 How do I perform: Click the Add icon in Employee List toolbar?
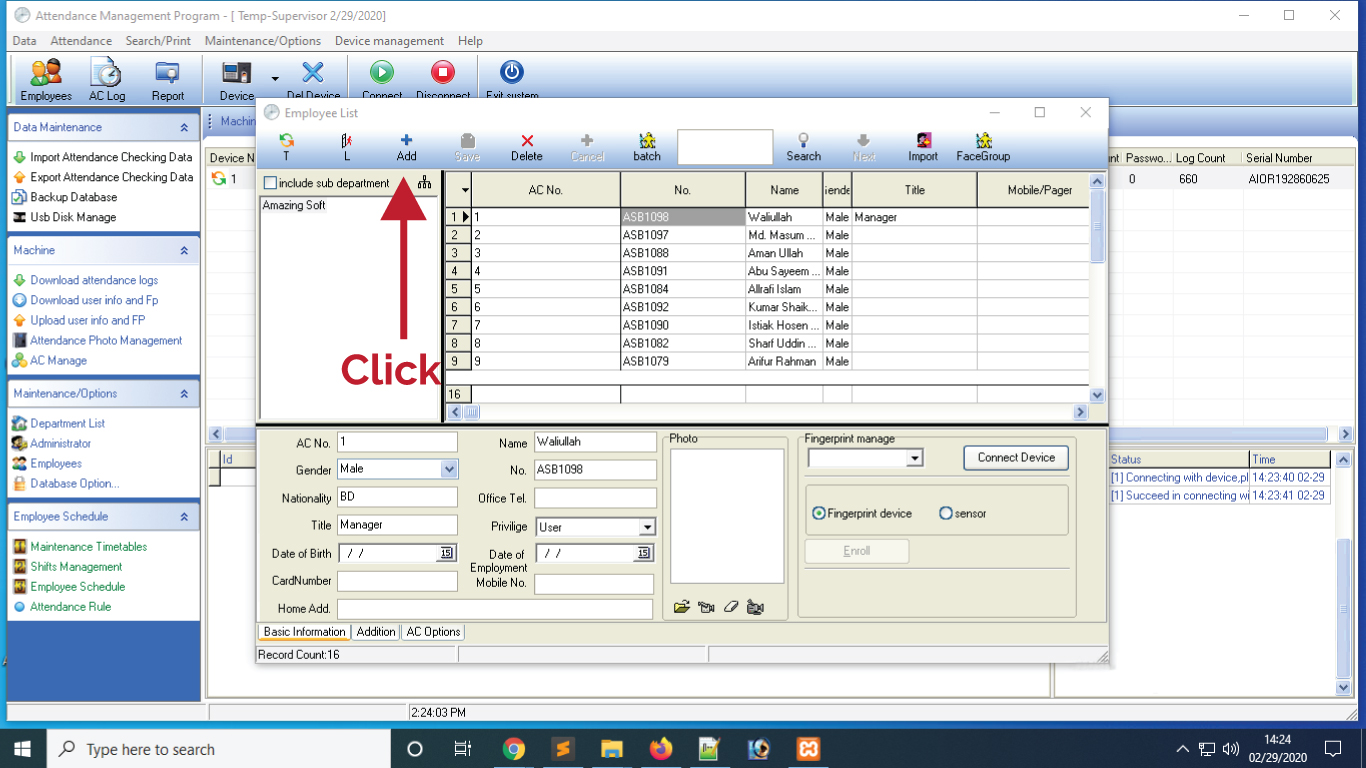coord(406,141)
